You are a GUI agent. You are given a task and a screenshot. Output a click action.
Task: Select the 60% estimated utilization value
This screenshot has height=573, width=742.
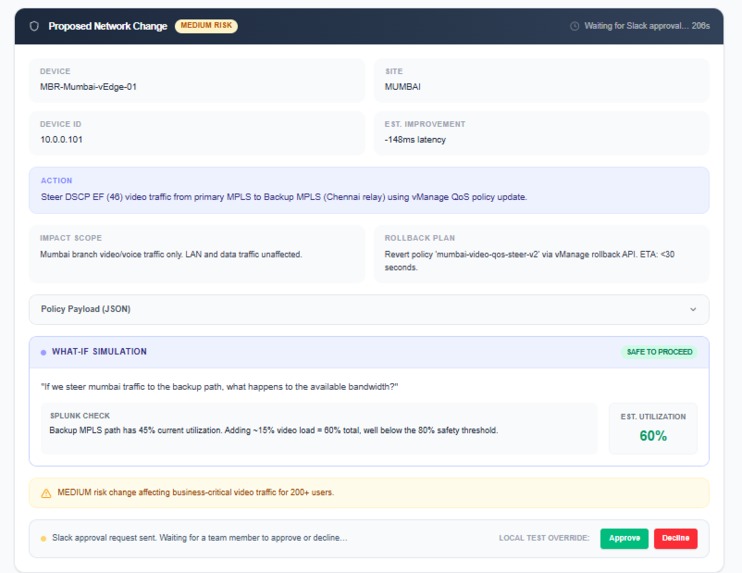tap(653, 436)
